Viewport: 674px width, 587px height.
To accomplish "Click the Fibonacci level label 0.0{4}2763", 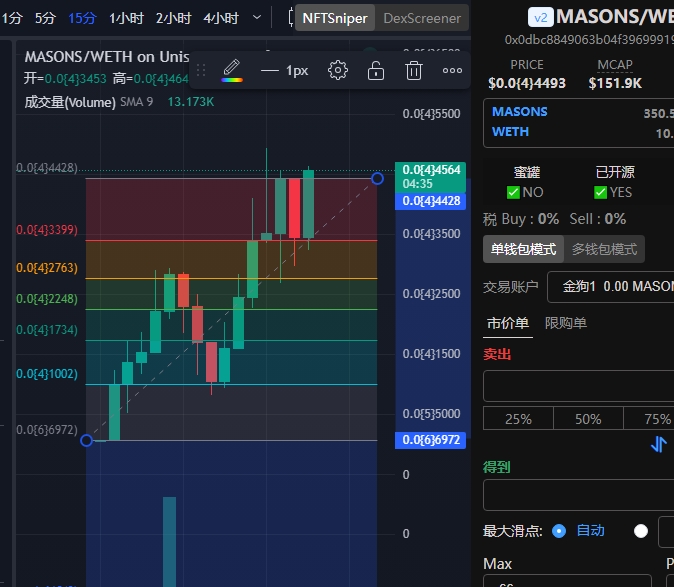I will coord(47,268).
